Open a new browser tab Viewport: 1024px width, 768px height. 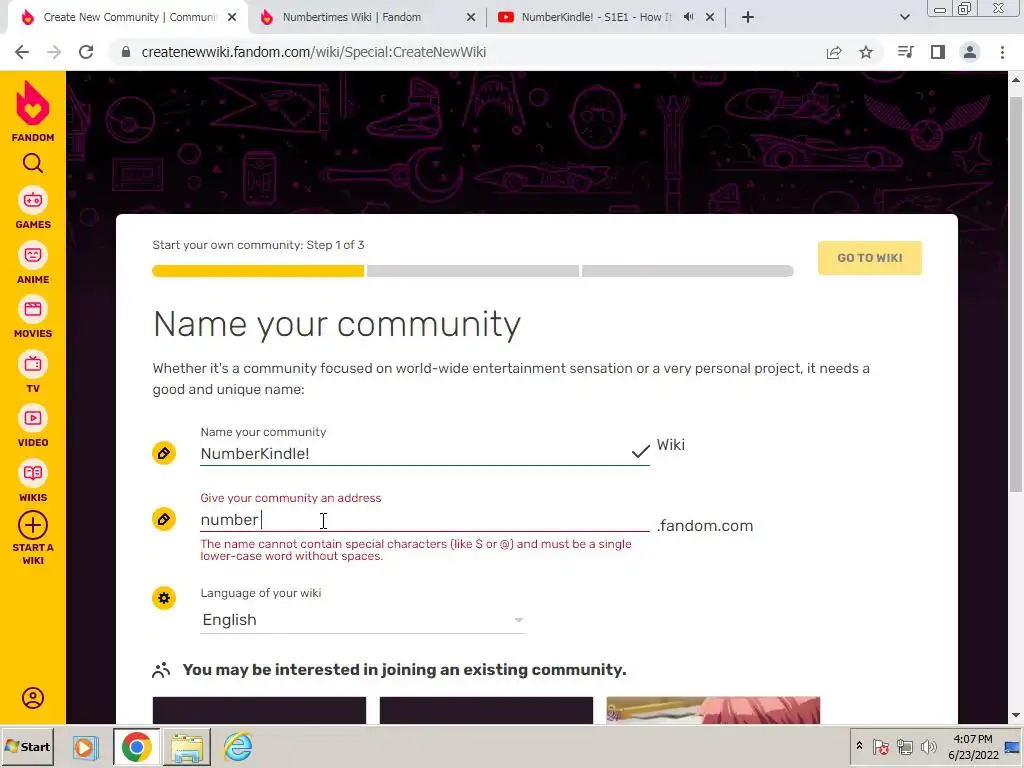tap(748, 17)
